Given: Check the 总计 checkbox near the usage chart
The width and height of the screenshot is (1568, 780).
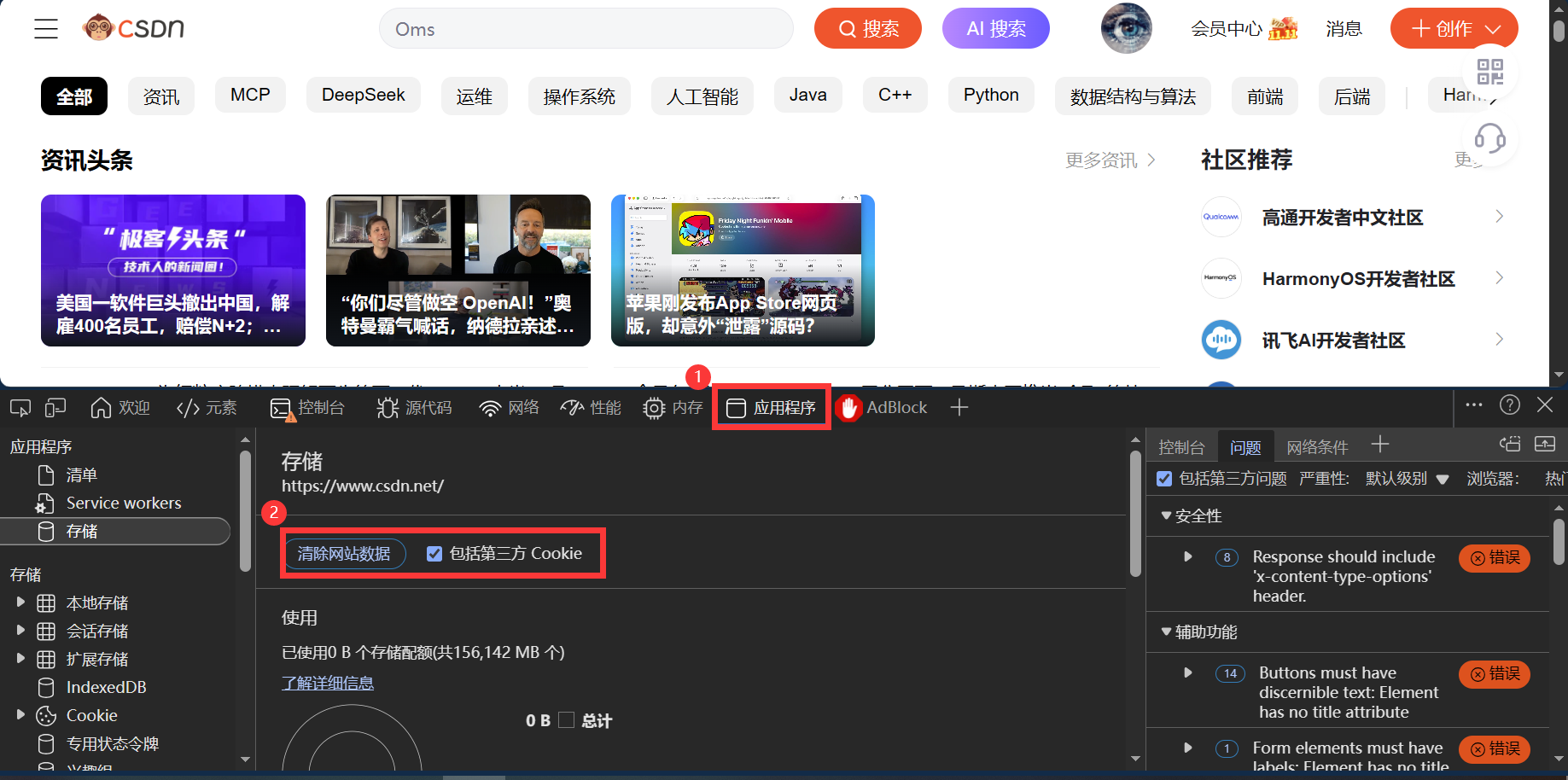Looking at the screenshot, I should coord(567,720).
